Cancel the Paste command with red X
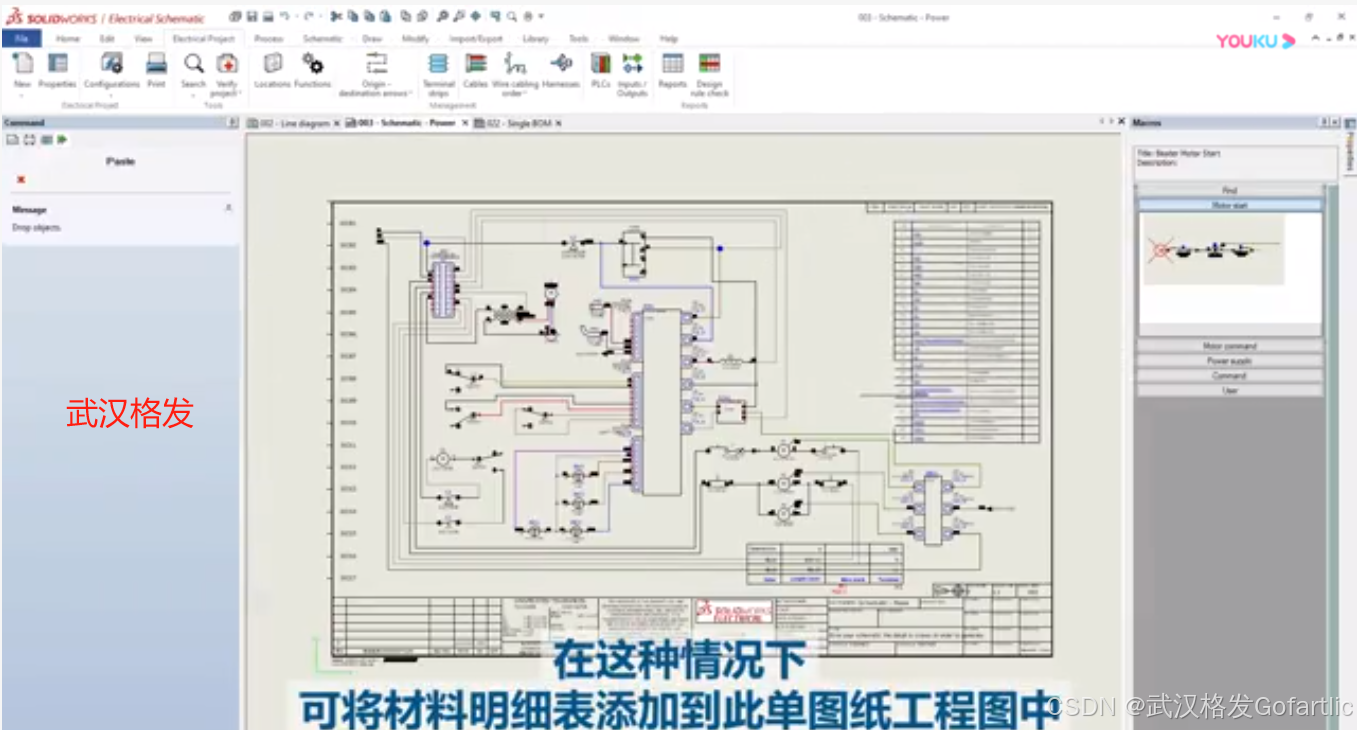This screenshot has width=1357, height=730. (19, 180)
